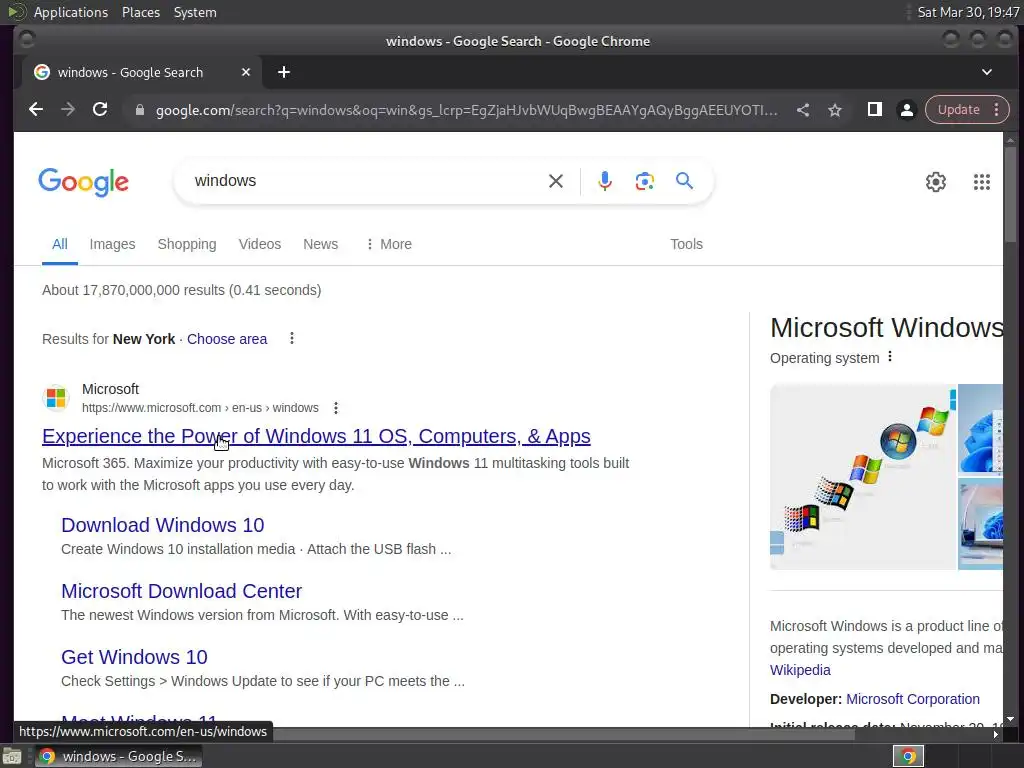Open a new tab
The image size is (1024, 768).
coord(283,72)
